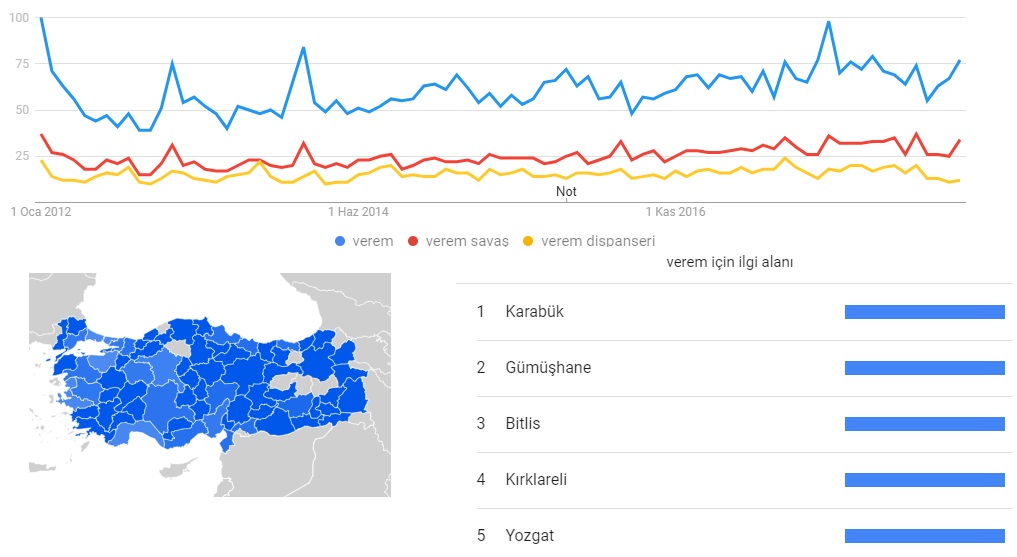Open Gümüşhane in the region list
Viewport: 1017px width, 557px height.
(x=548, y=368)
